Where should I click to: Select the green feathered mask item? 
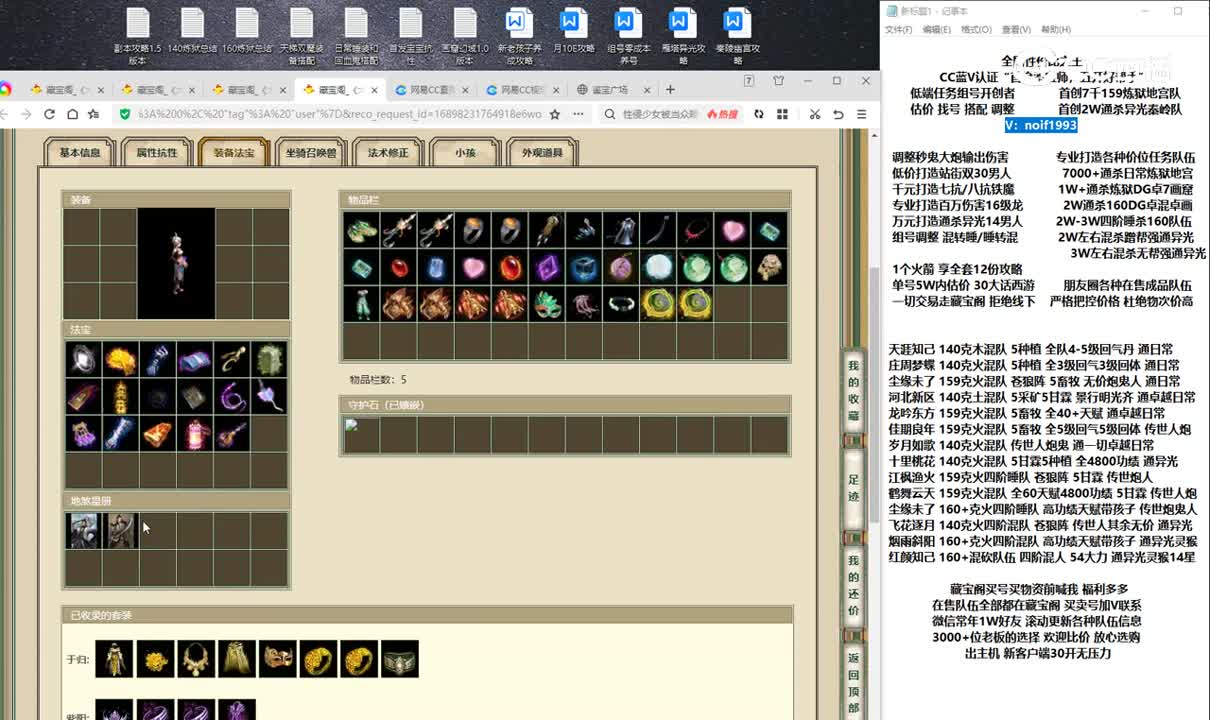tap(547, 305)
